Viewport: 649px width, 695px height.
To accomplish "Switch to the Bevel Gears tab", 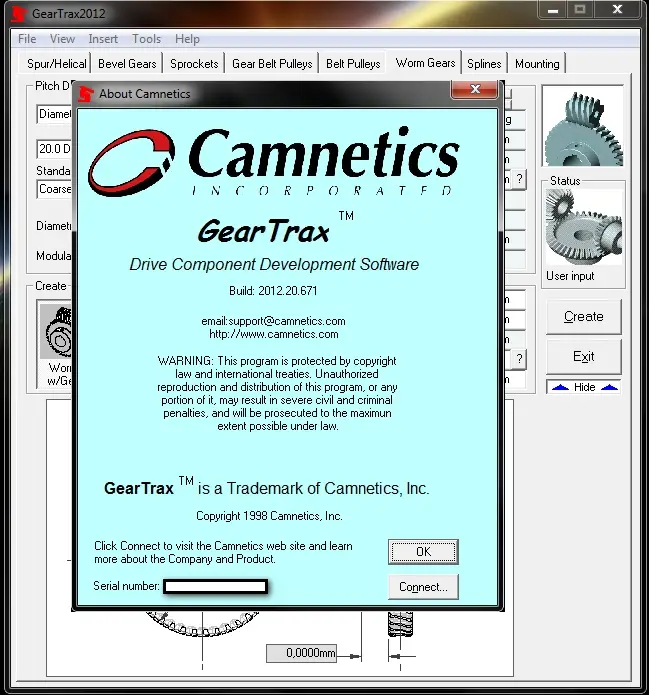I will (x=127, y=64).
